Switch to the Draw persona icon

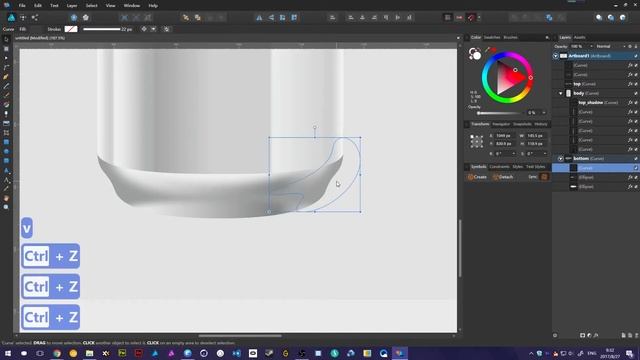(11, 18)
